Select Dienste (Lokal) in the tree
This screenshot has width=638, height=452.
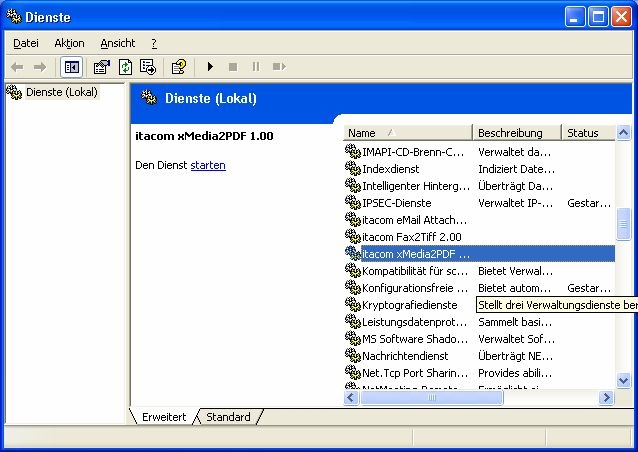click(61, 92)
